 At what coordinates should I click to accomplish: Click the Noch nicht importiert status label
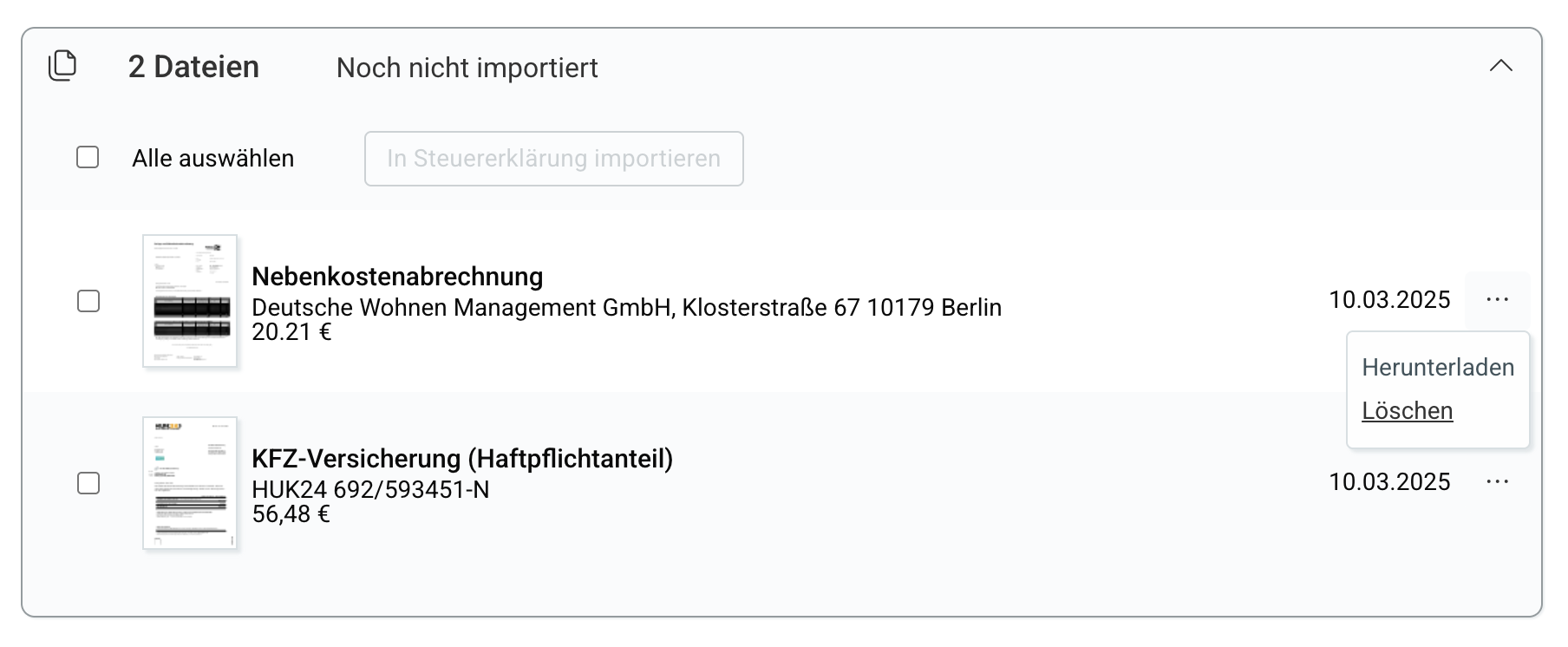(467, 68)
